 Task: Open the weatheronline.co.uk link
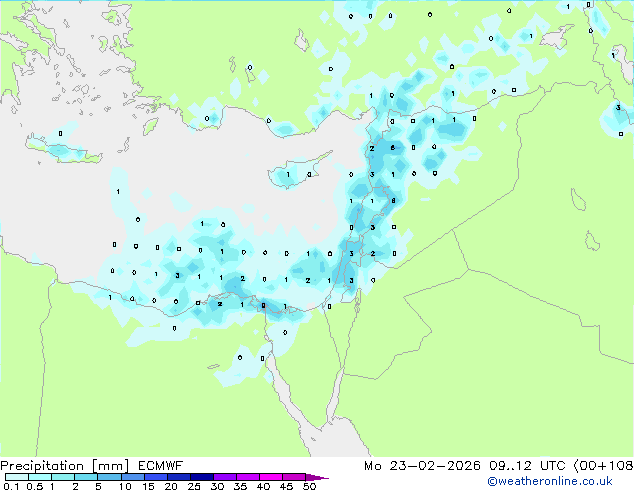[550, 481]
